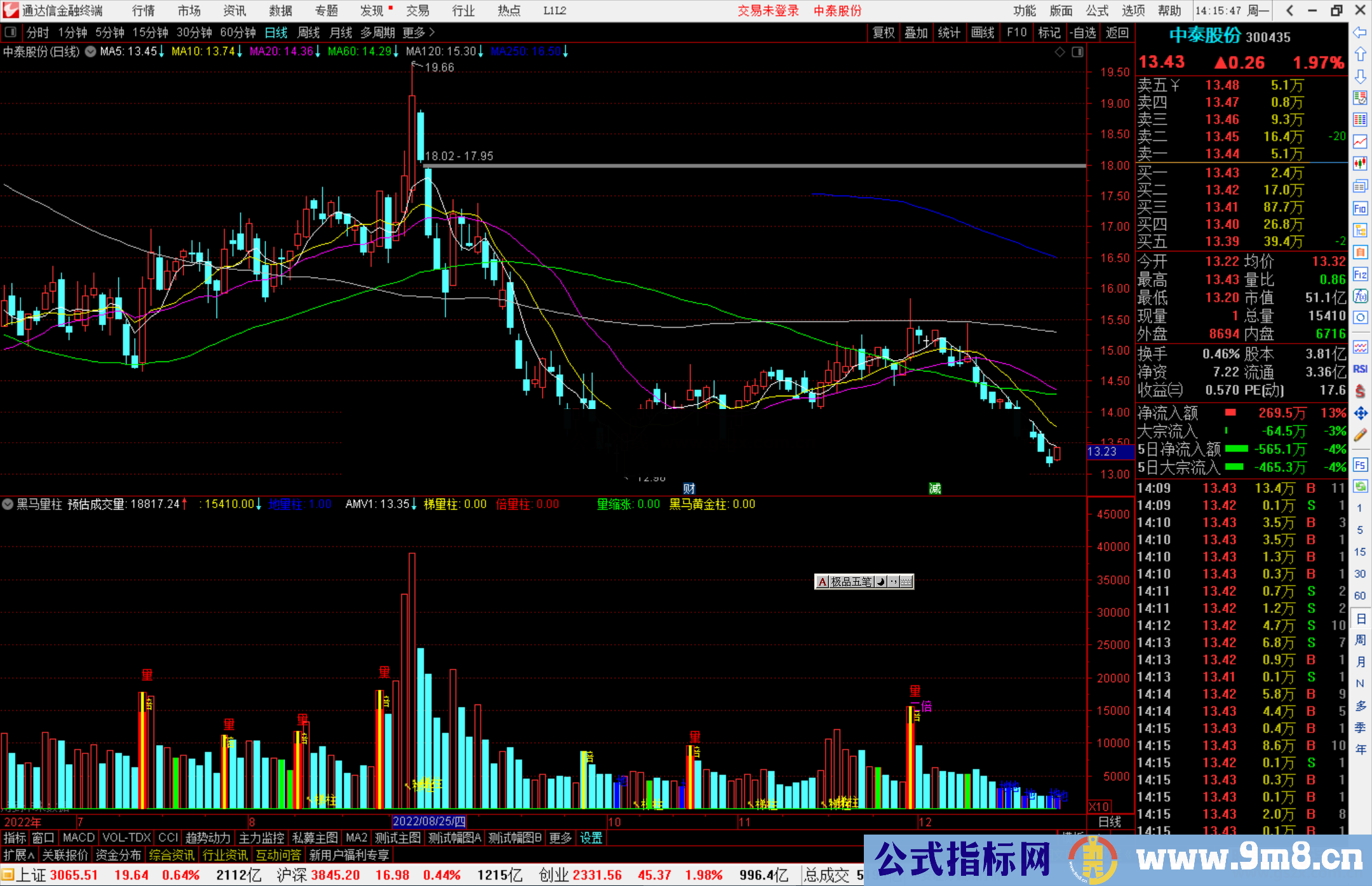Open the RSI indicator sidebar icon

pyautogui.click(x=1360, y=369)
